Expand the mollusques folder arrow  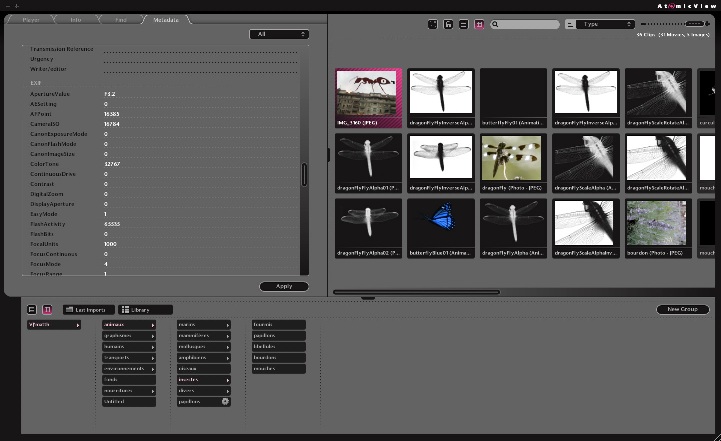pyautogui.click(x=228, y=347)
